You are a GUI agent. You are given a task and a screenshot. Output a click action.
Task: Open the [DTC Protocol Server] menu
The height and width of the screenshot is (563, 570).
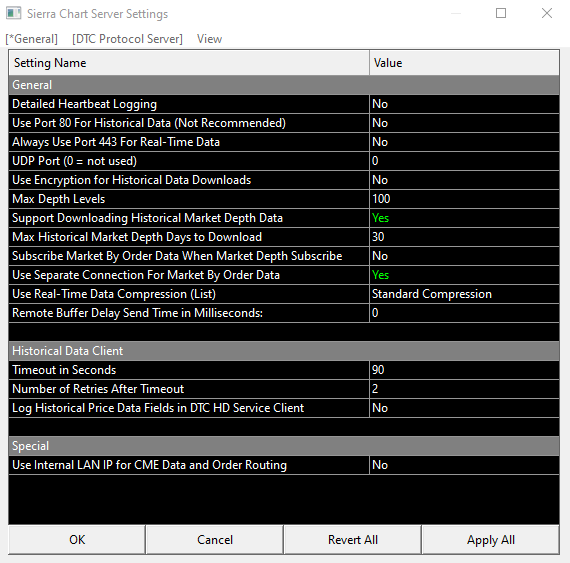(127, 39)
